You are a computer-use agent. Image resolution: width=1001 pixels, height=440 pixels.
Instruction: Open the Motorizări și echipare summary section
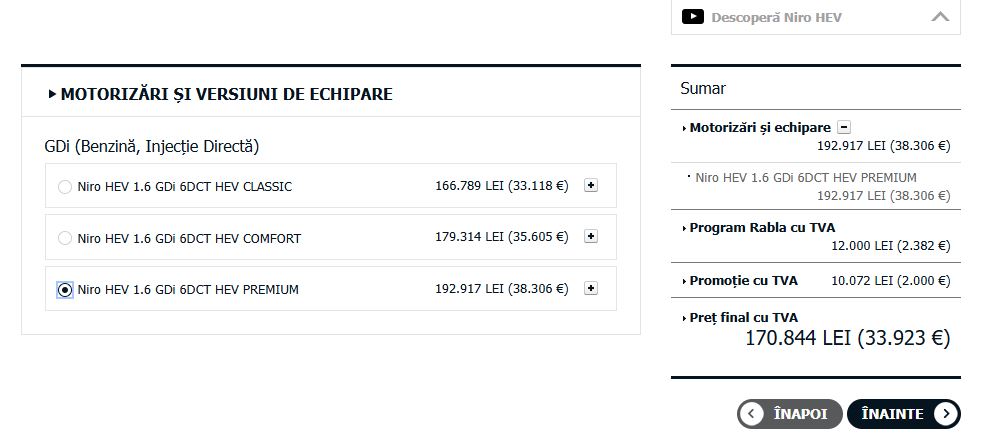tap(760, 128)
